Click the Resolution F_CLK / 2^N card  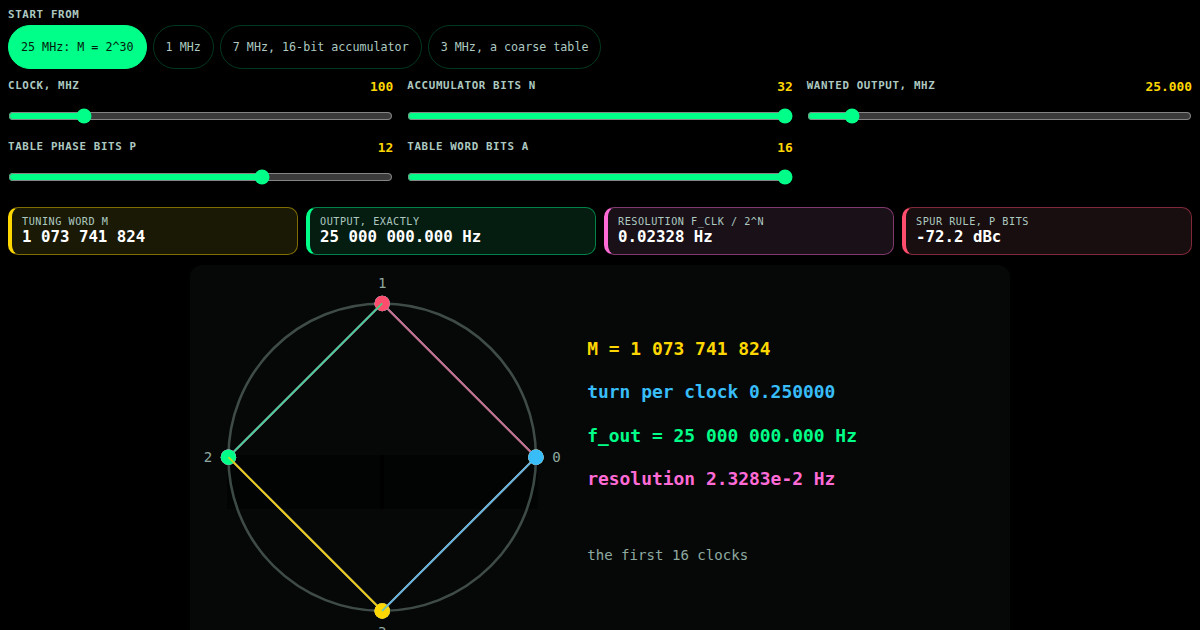(749, 231)
